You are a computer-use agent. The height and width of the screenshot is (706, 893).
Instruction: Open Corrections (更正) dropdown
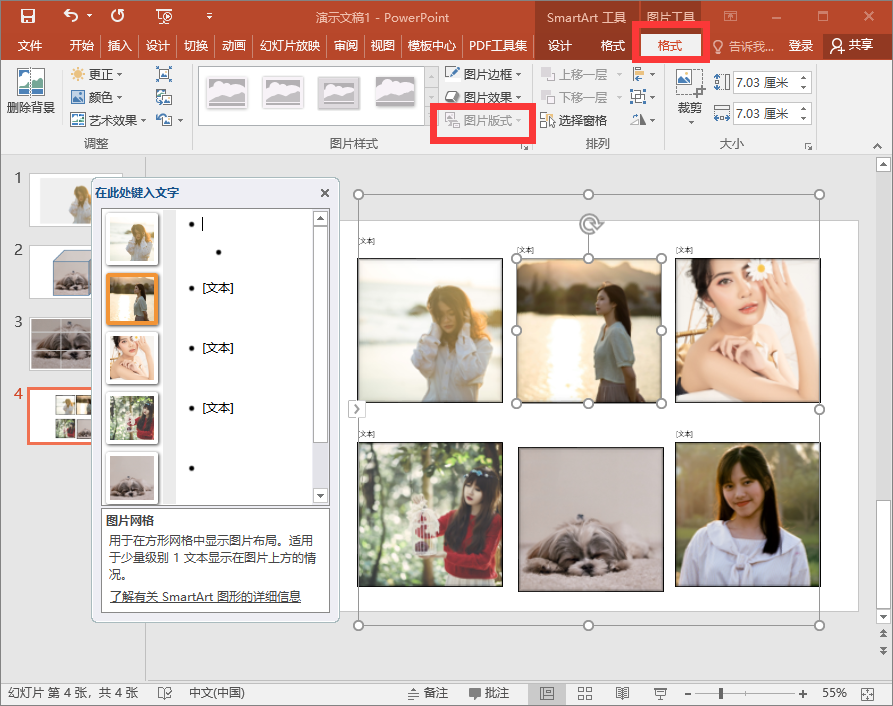[x=96, y=74]
